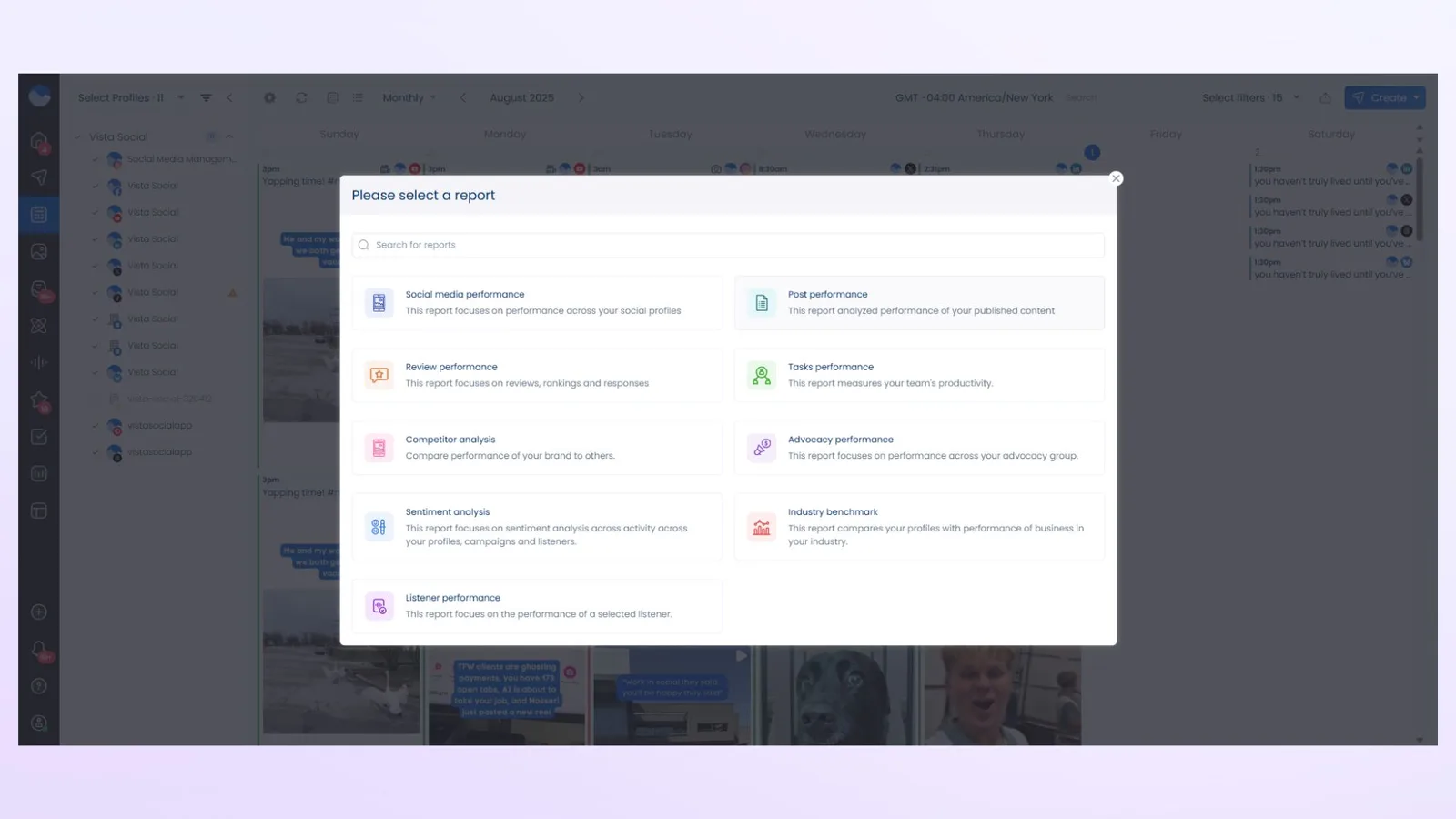Click the Competitor analysis icon
Image resolution: width=1456 pixels, height=819 pixels.
pos(379,448)
